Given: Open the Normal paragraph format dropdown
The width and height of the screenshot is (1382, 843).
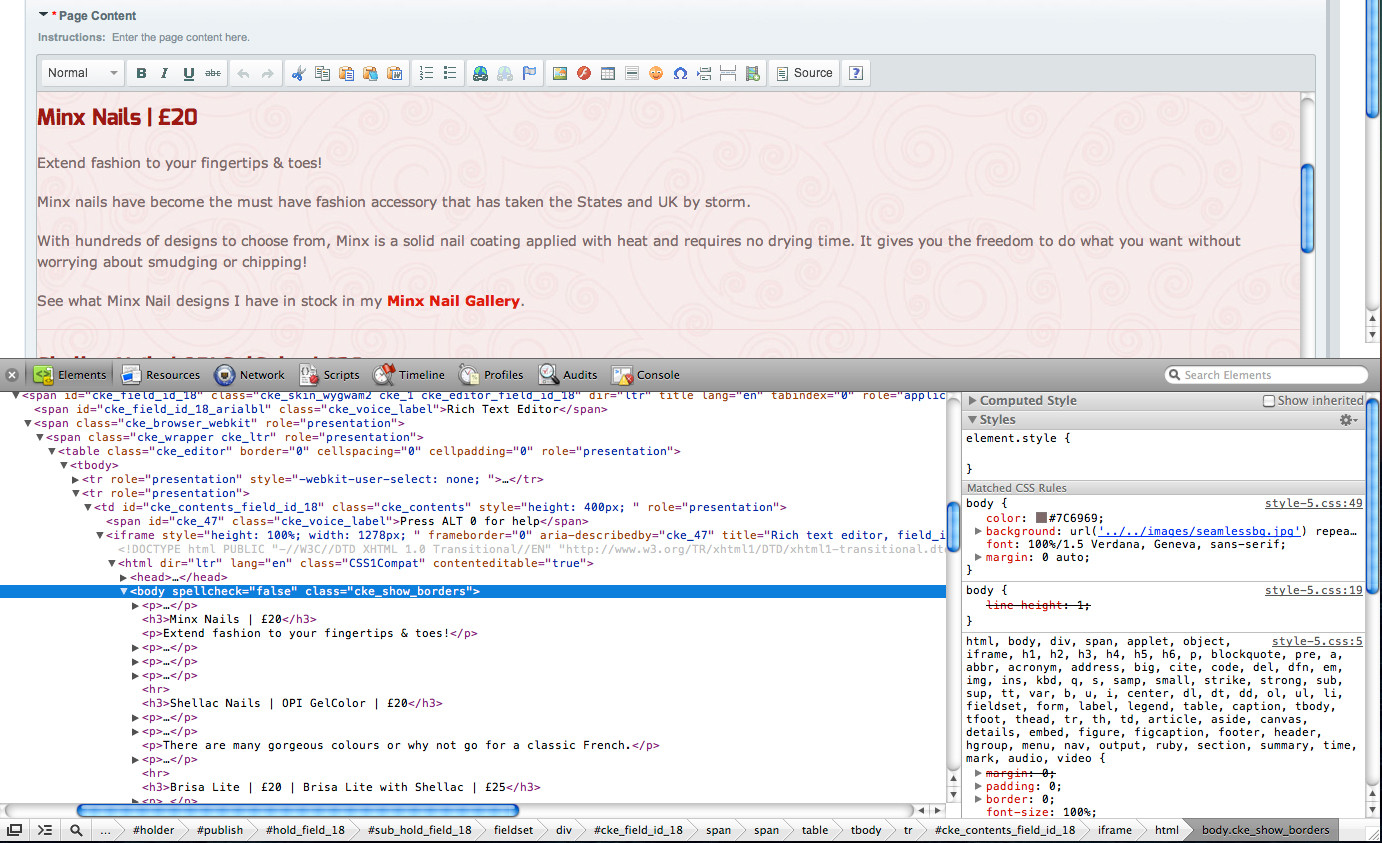Looking at the screenshot, I should [x=84, y=73].
